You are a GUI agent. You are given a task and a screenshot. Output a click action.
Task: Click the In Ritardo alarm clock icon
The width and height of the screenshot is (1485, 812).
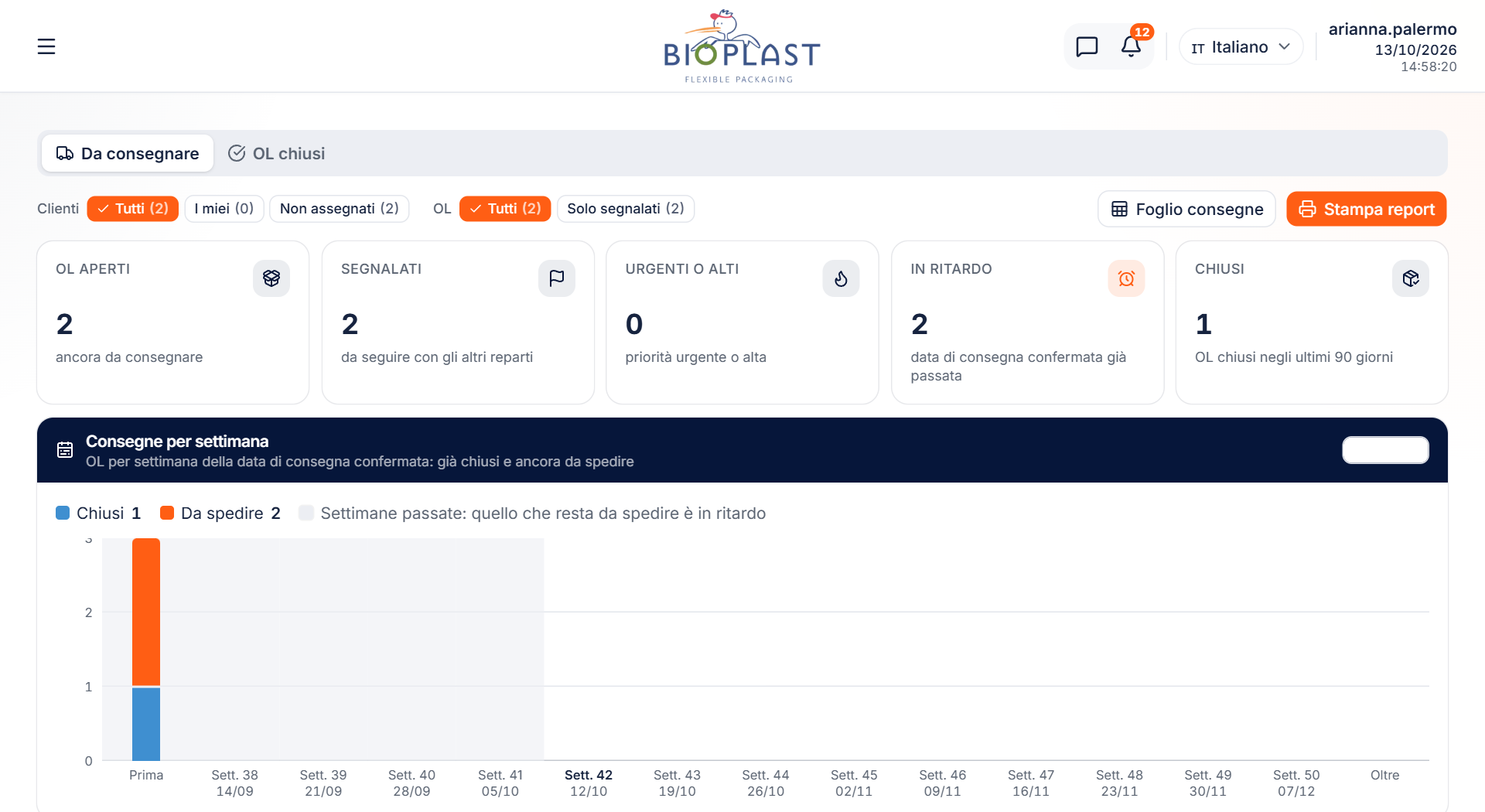pos(1126,278)
